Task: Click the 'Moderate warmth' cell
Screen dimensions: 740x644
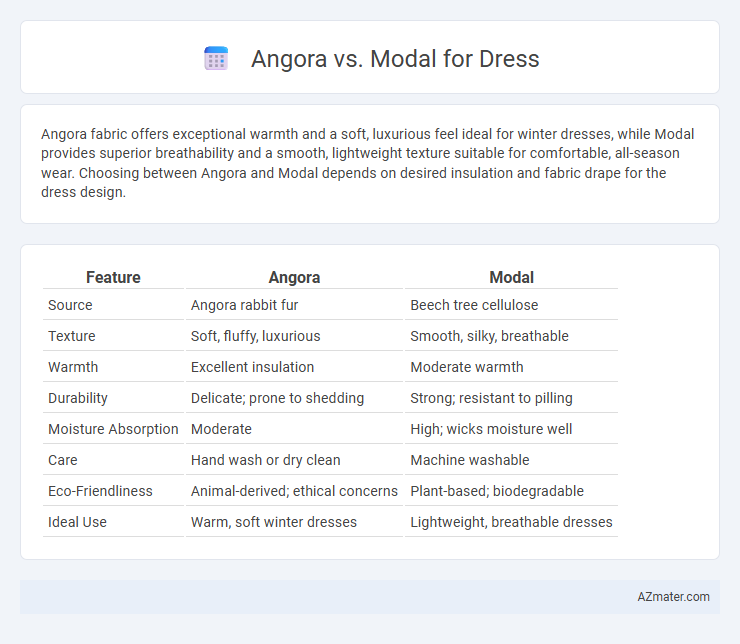Action: pyautogui.click(x=467, y=367)
